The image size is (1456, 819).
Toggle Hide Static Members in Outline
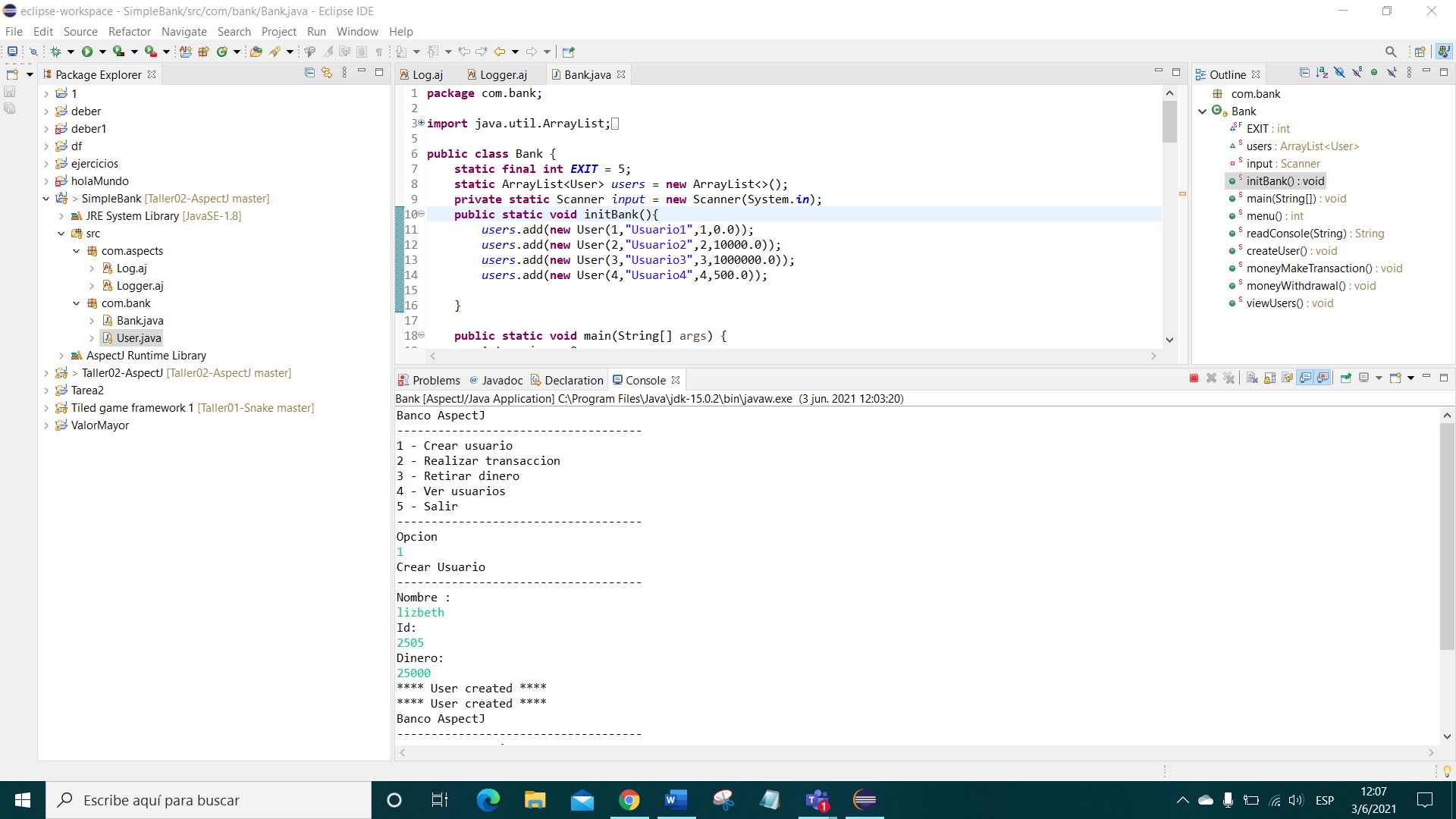[x=1357, y=73]
